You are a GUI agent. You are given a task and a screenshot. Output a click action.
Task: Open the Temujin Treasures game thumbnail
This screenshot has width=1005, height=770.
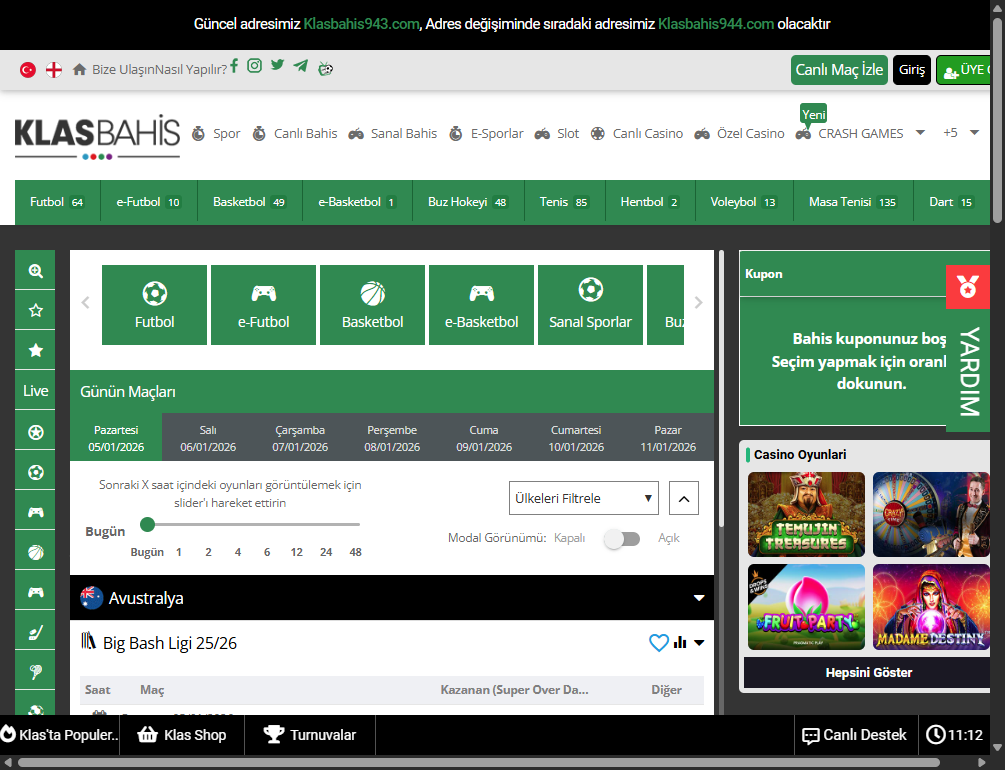[x=806, y=514]
